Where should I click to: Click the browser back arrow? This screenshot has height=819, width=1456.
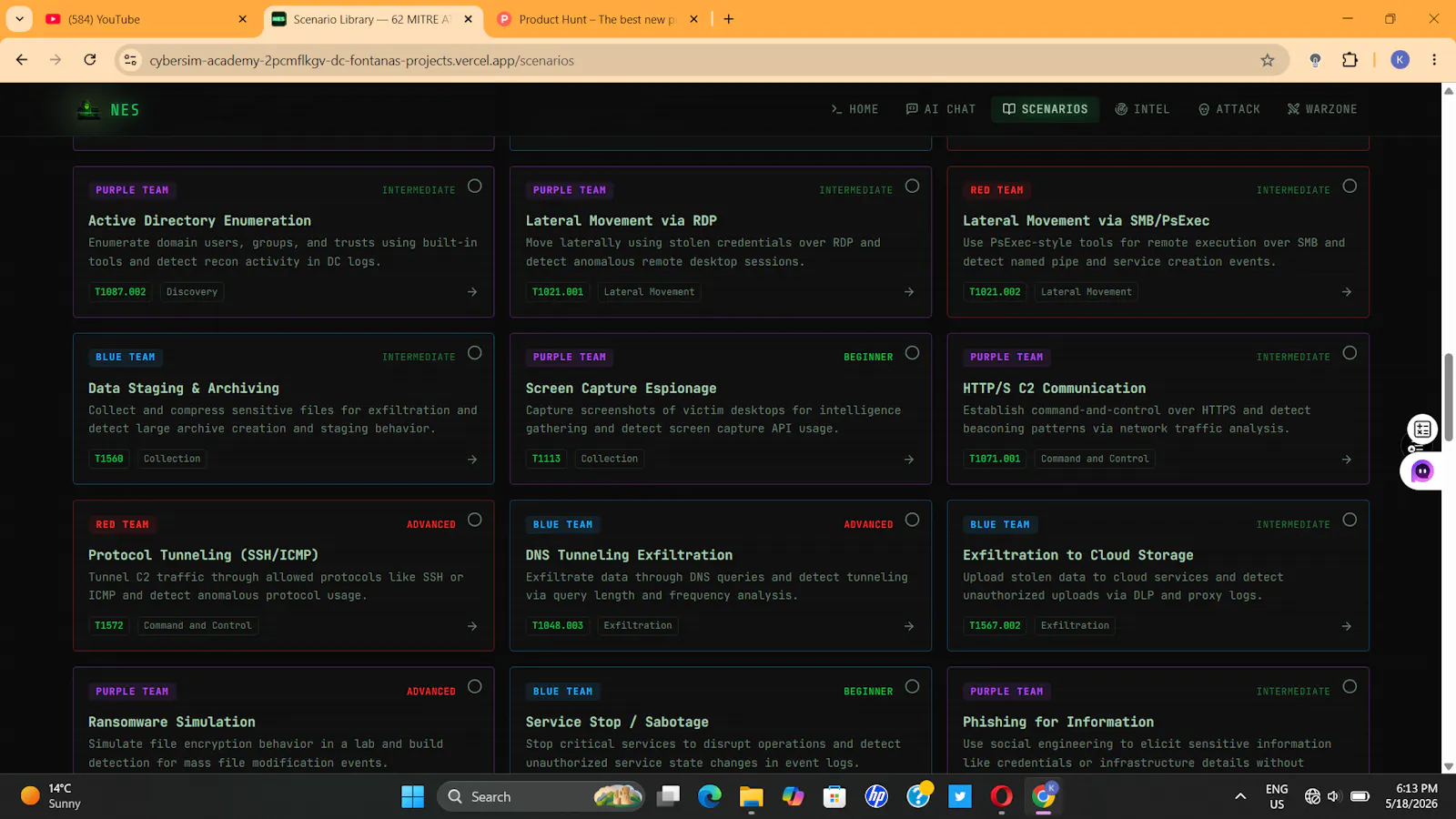22,60
